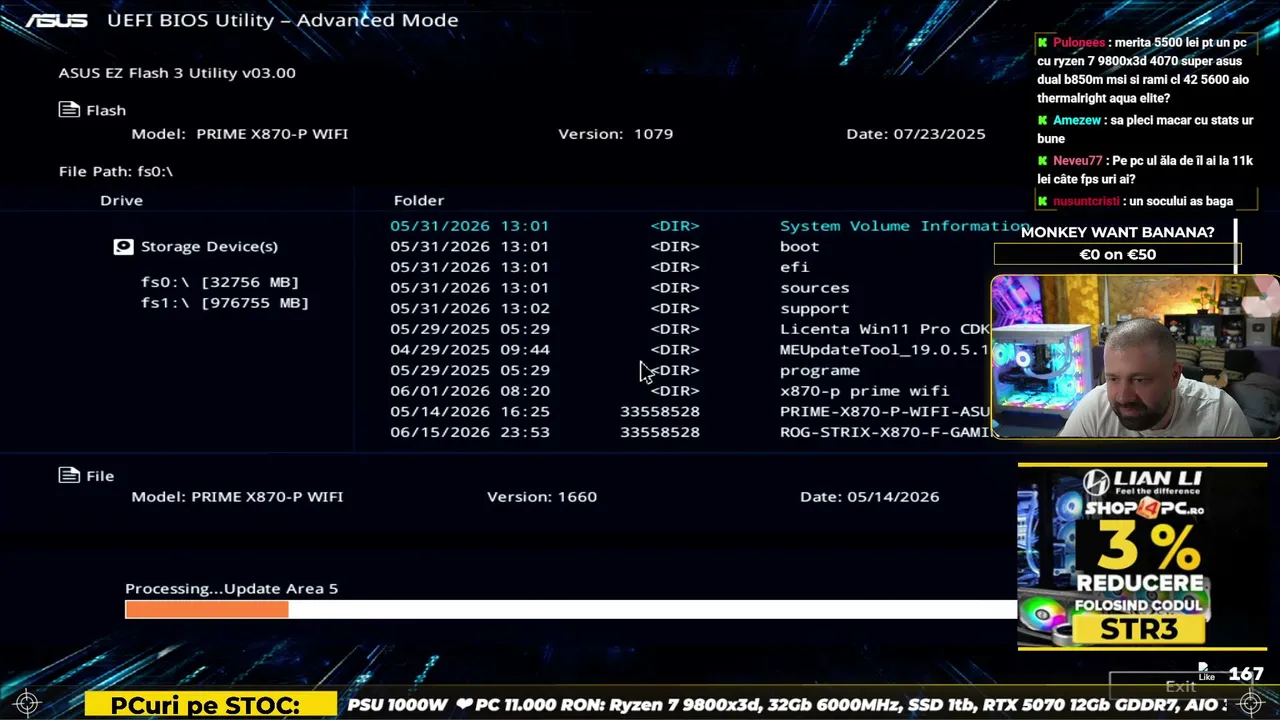
Task: Click the Flash section document icon
Action: tap(69, 110)
